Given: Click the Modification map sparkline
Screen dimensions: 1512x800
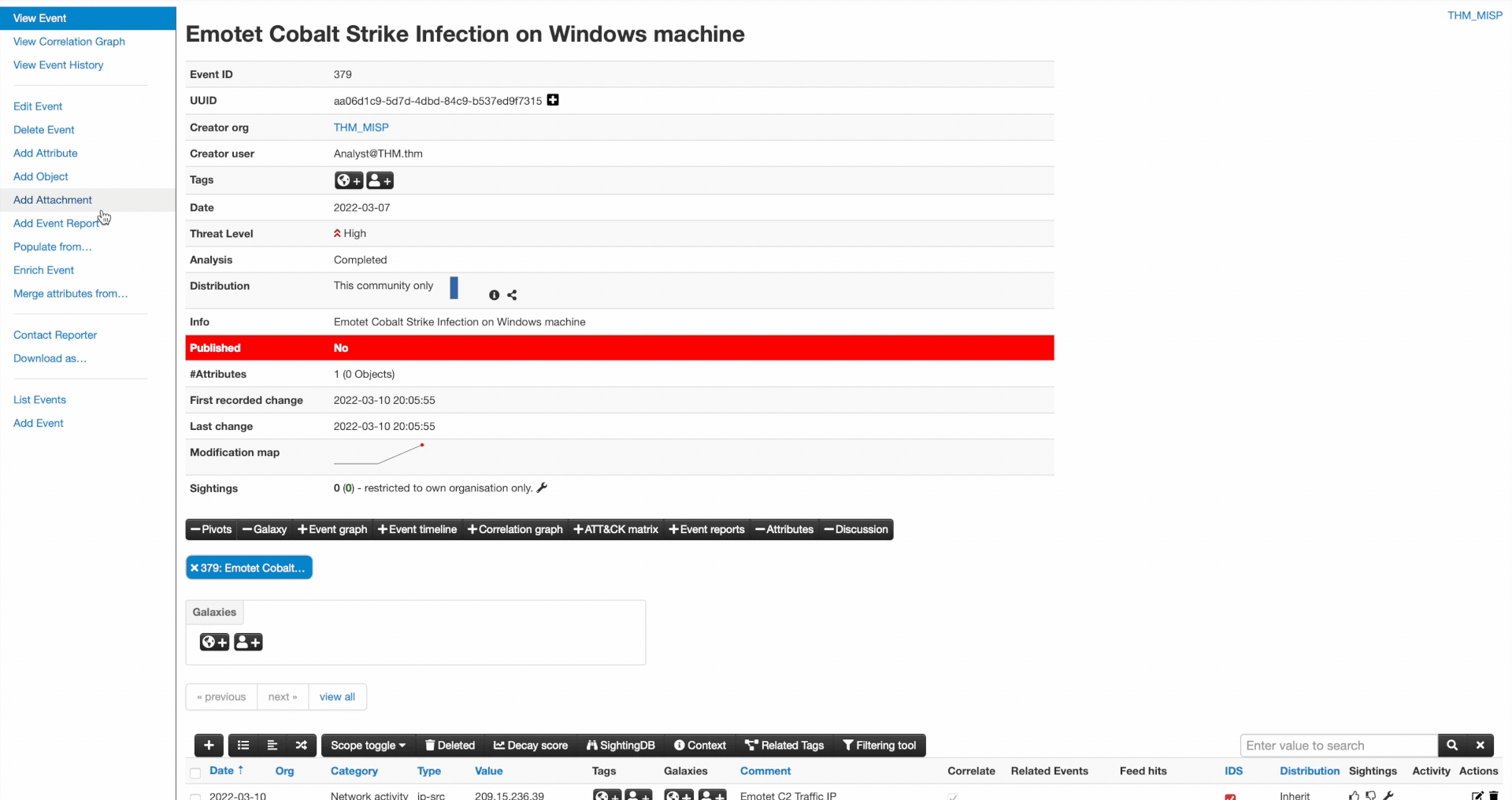Looking at the screenshot, I should pos(379,454).
